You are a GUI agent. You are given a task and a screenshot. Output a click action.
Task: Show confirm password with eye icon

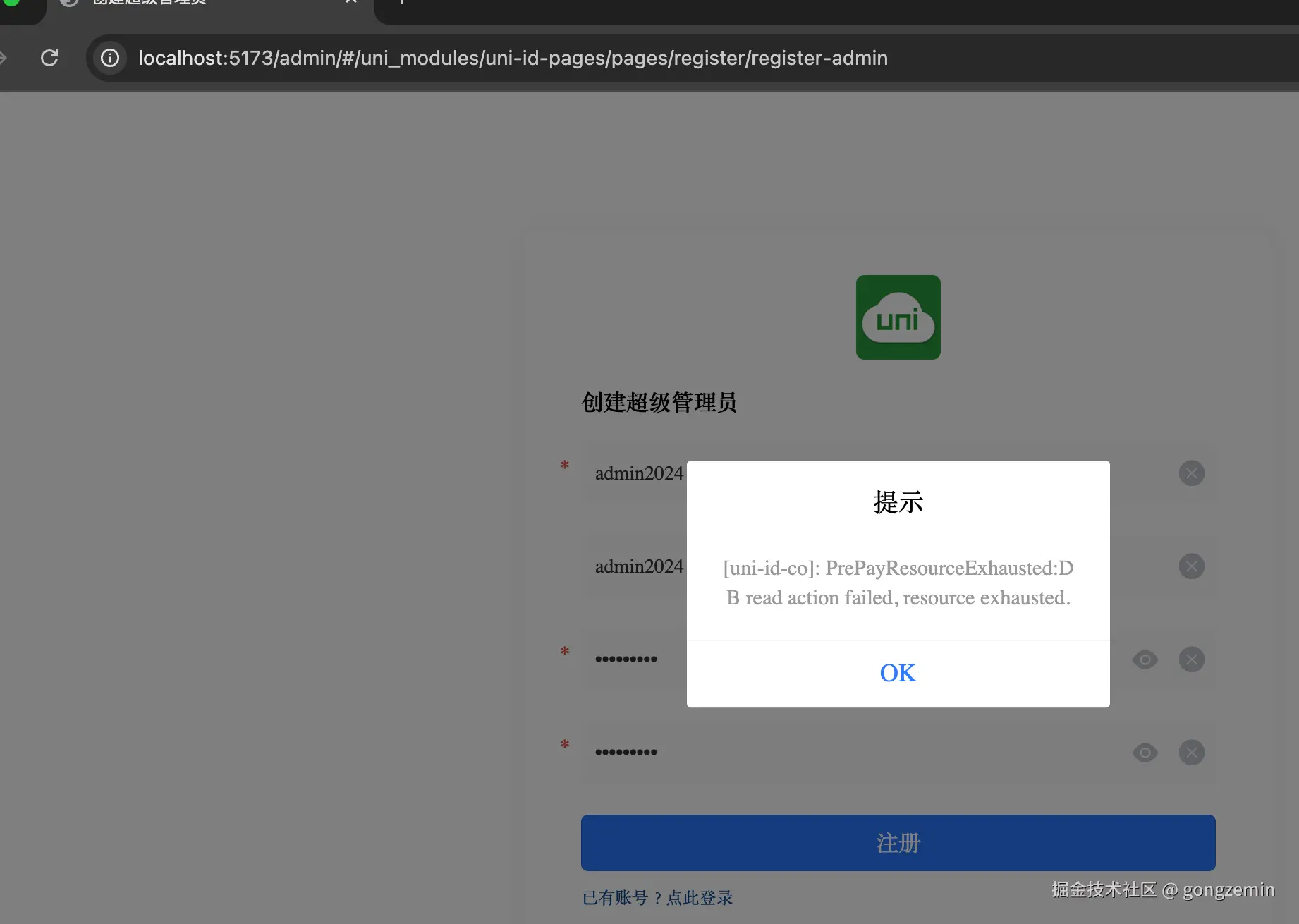click(1145, 753)
